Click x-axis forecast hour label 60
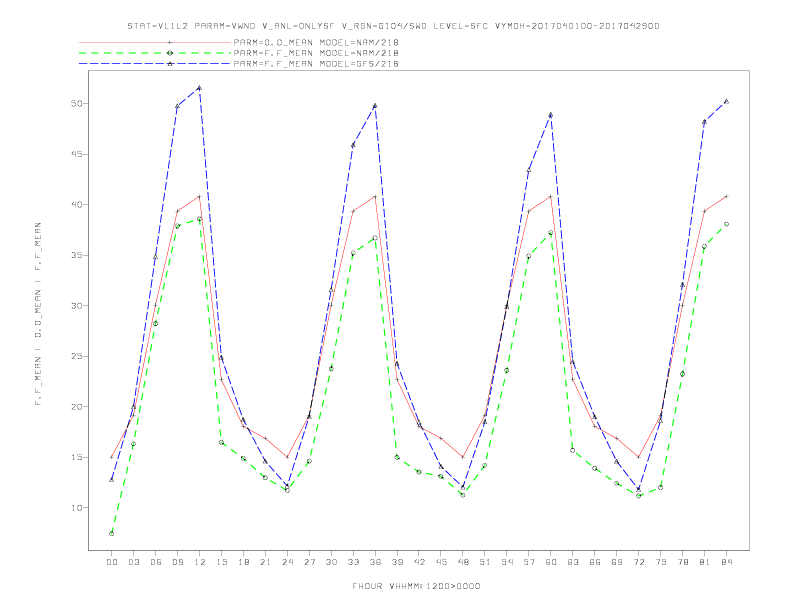 [x=551, y=562]
